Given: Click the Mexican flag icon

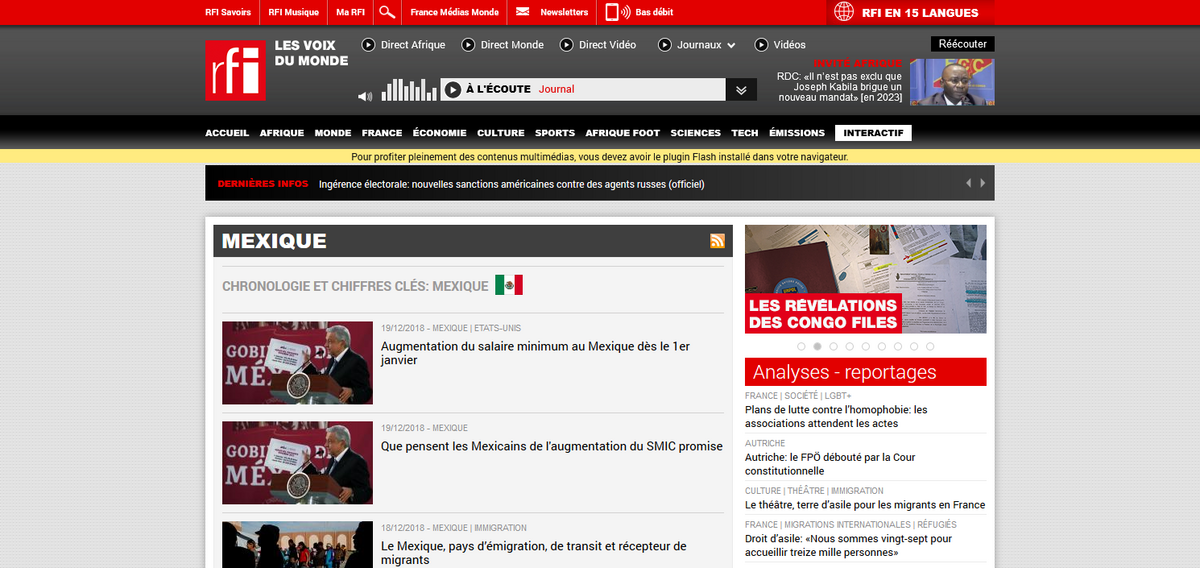Looking at the screenshot, I should tap(509, 285).
